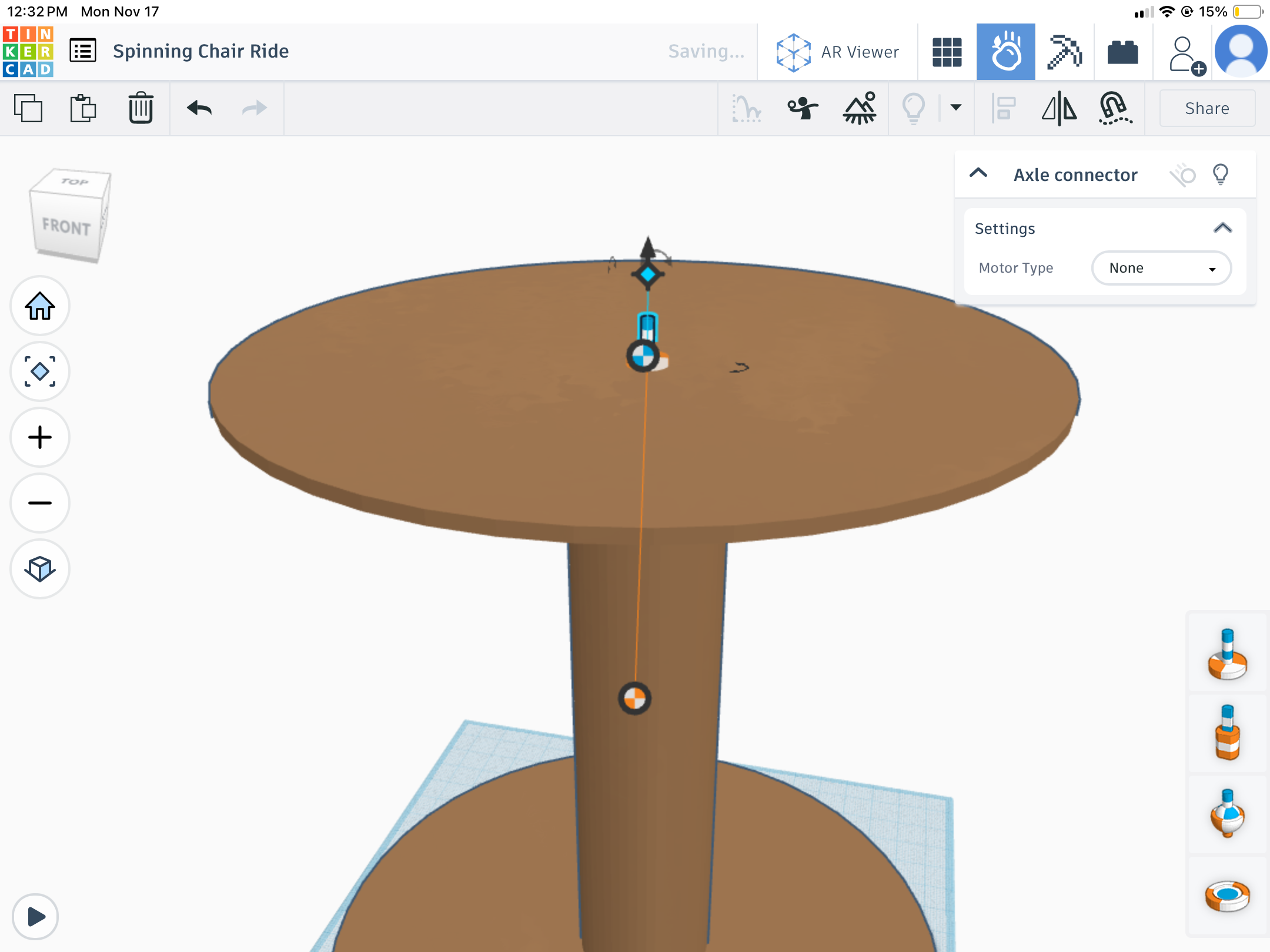Click the view cube FRONT face
Image resolution: width=1270 pixels, height=952 pixels.
point(66,226)
